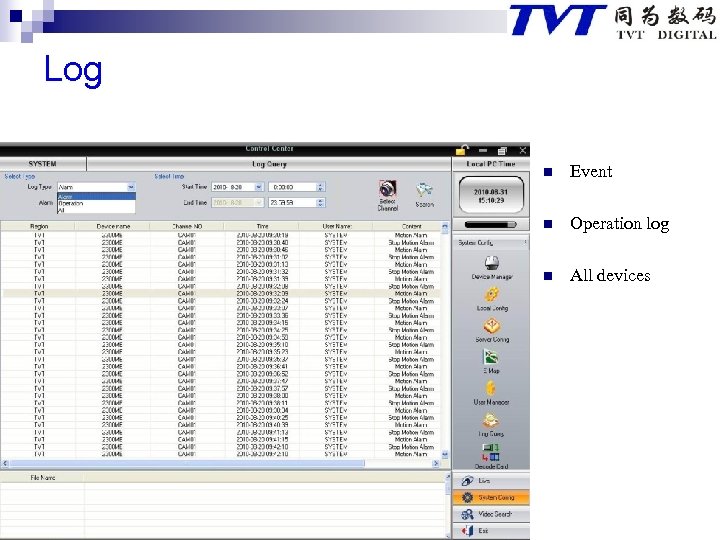Click the log table scroll-up arrow
This screenshot has width=720, height=540.
[444, 226]
